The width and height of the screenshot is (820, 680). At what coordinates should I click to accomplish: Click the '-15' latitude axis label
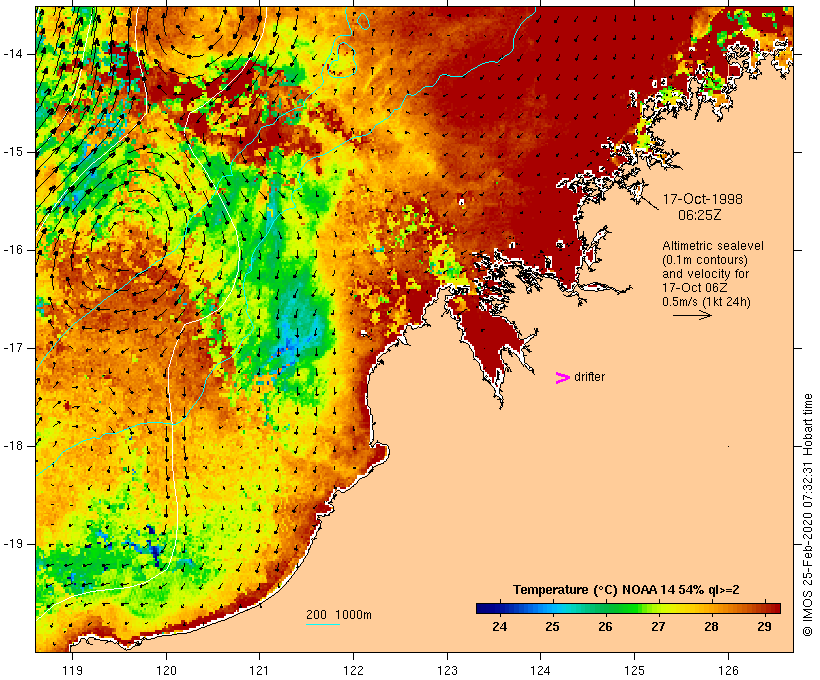click(13, 152)
